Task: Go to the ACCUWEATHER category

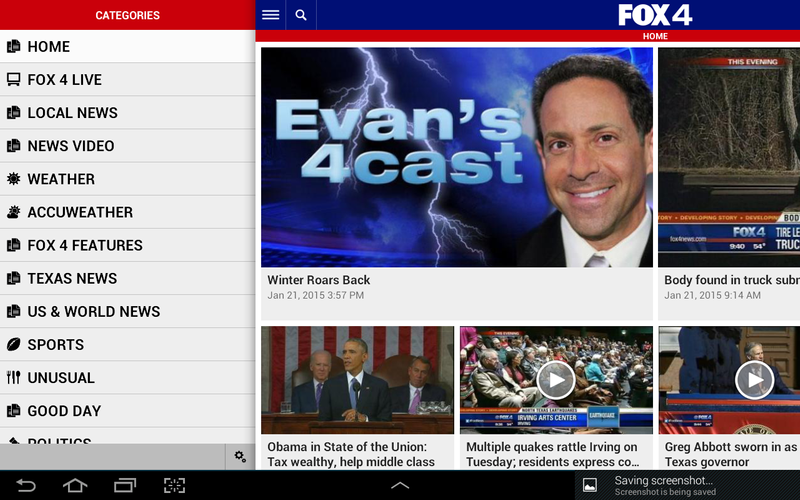Action: click(128, 212)
